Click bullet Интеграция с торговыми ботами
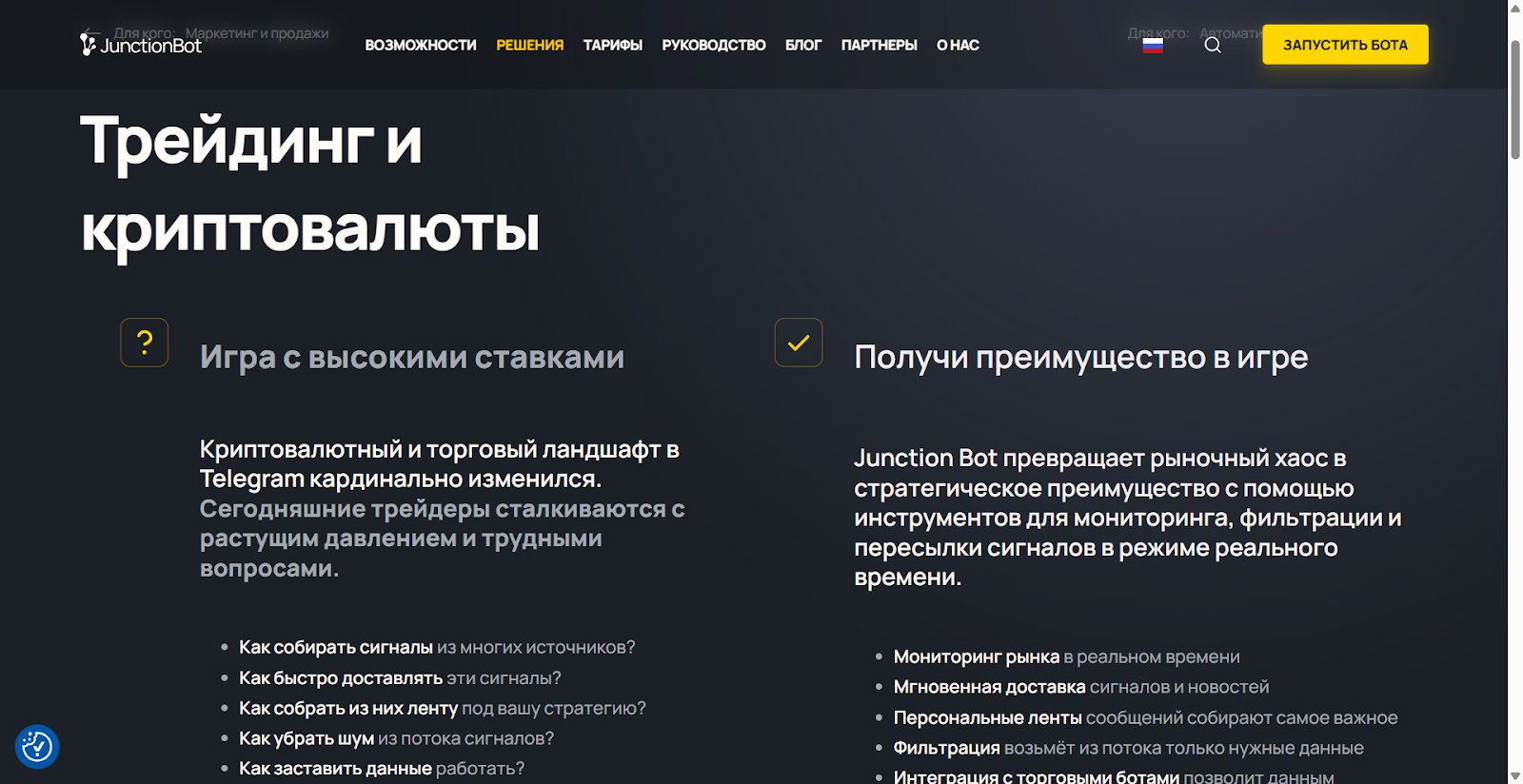 pos(1114,775)
